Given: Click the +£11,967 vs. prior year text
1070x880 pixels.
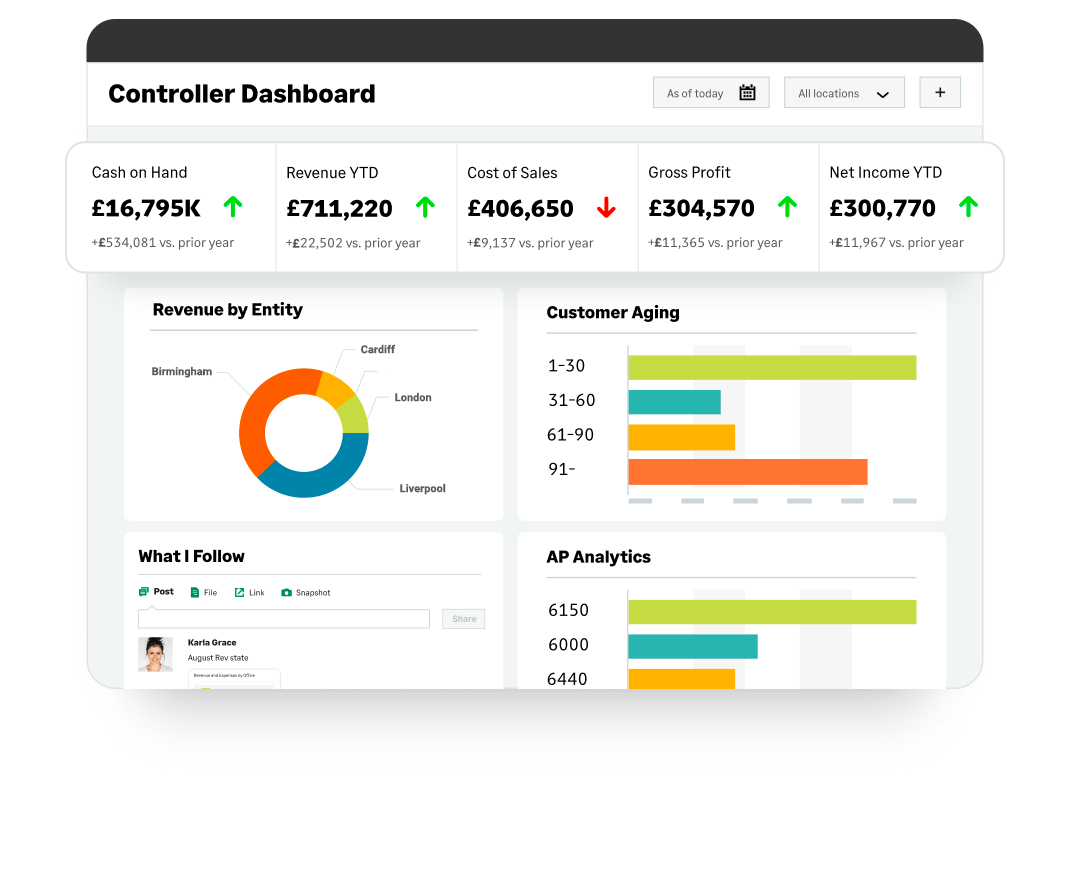Looking at the screenshot, I should 896,242.
